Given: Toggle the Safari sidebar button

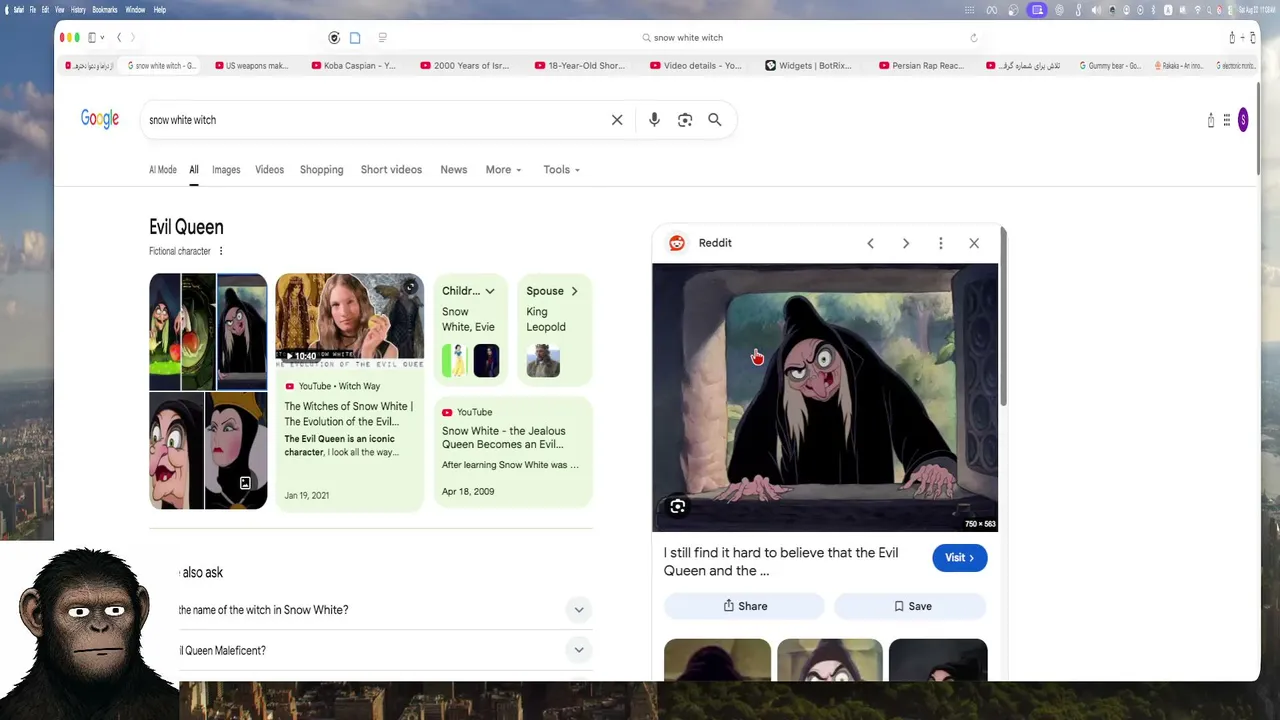Looking at the screenshot, I should 91,38.
